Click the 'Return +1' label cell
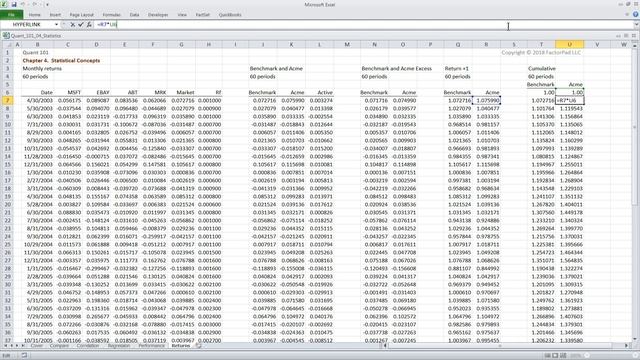Screen dimensions: 640x360 point(457,69)
